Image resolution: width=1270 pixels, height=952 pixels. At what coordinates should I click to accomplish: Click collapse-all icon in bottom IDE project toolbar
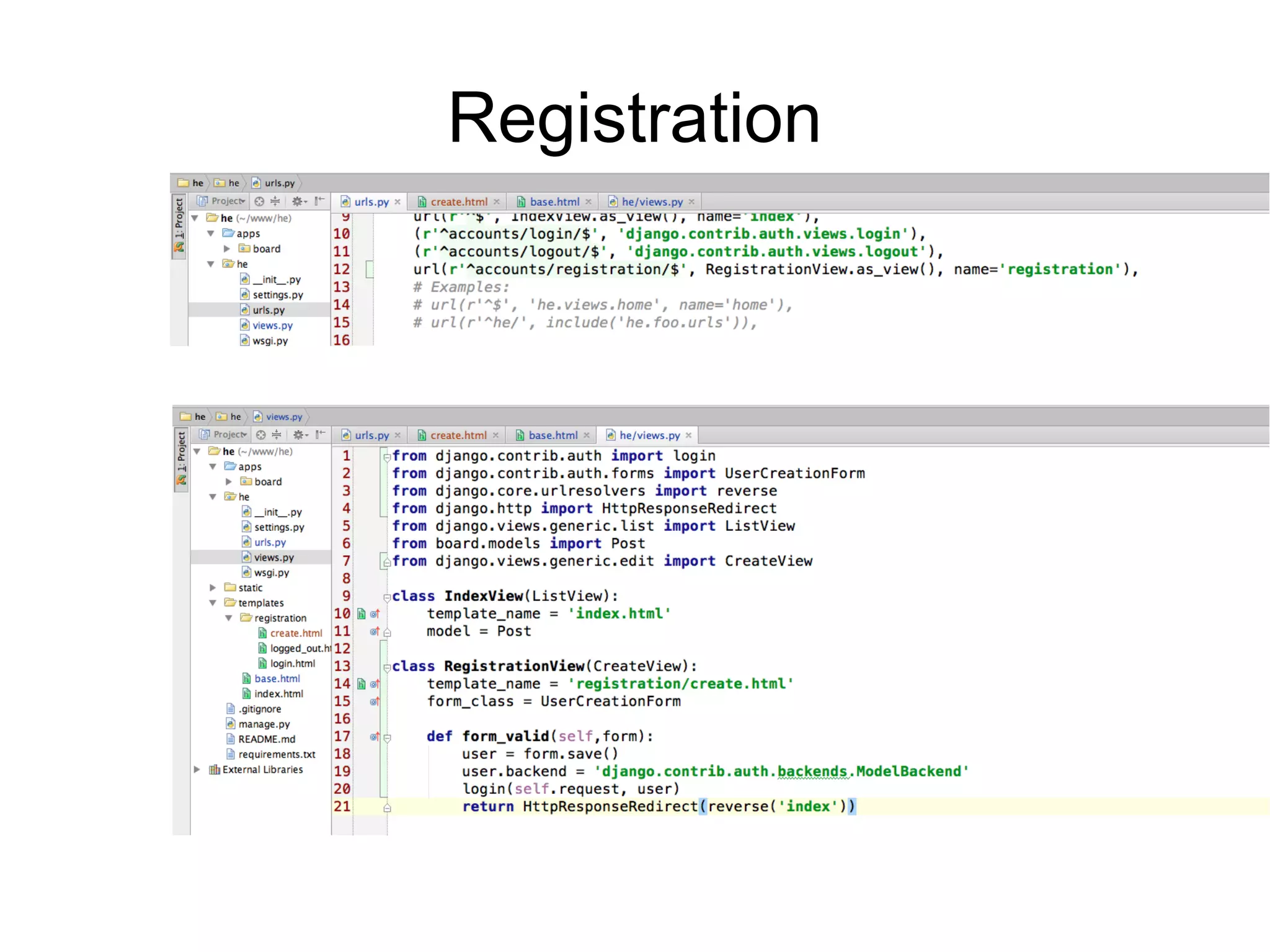[x=277, y=435]
